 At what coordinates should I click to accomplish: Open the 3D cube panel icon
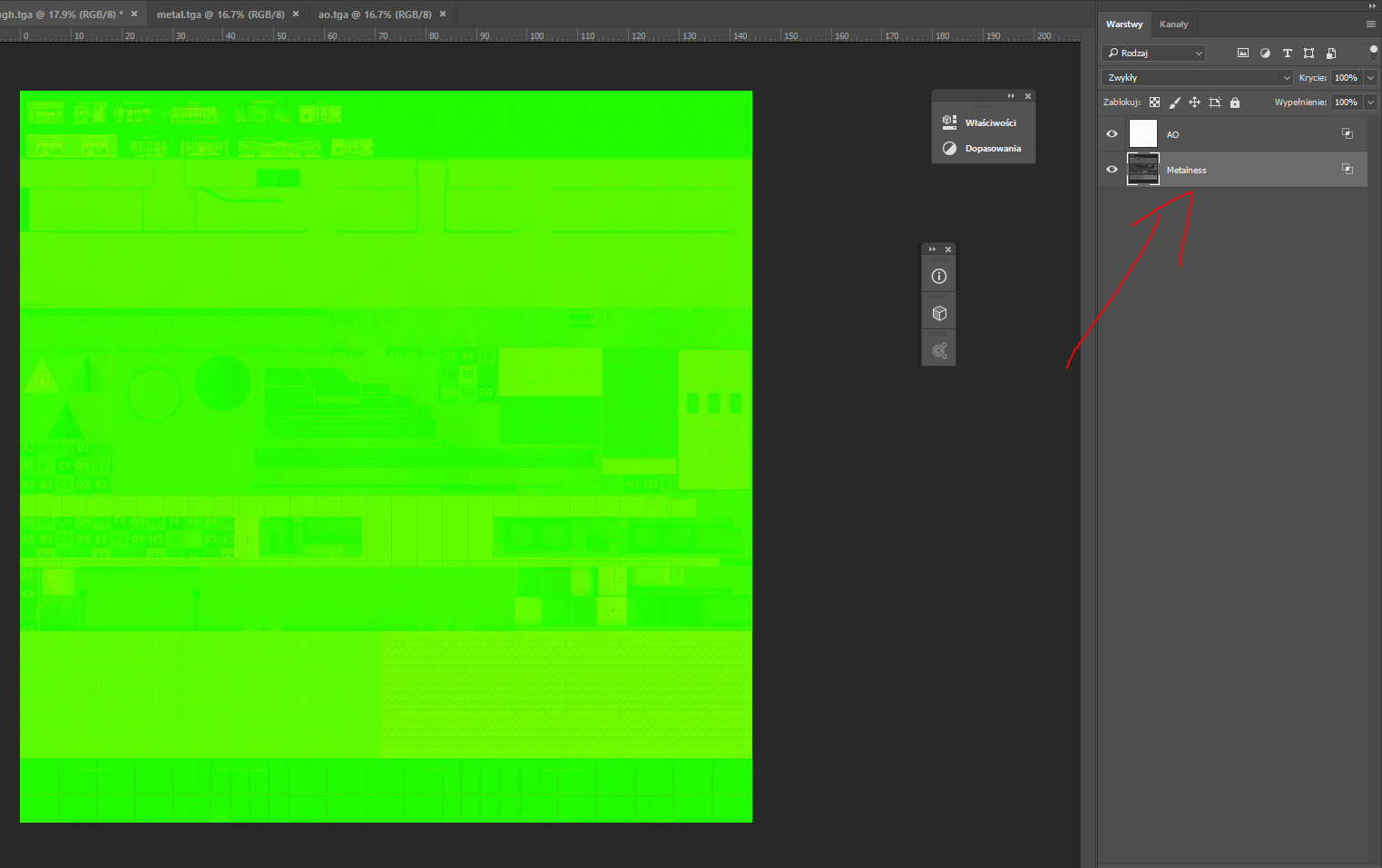coord(939,314)
